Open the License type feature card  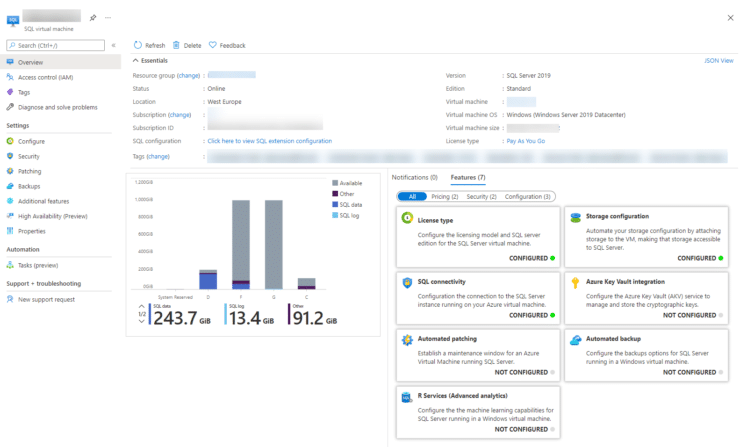point(478,237)
